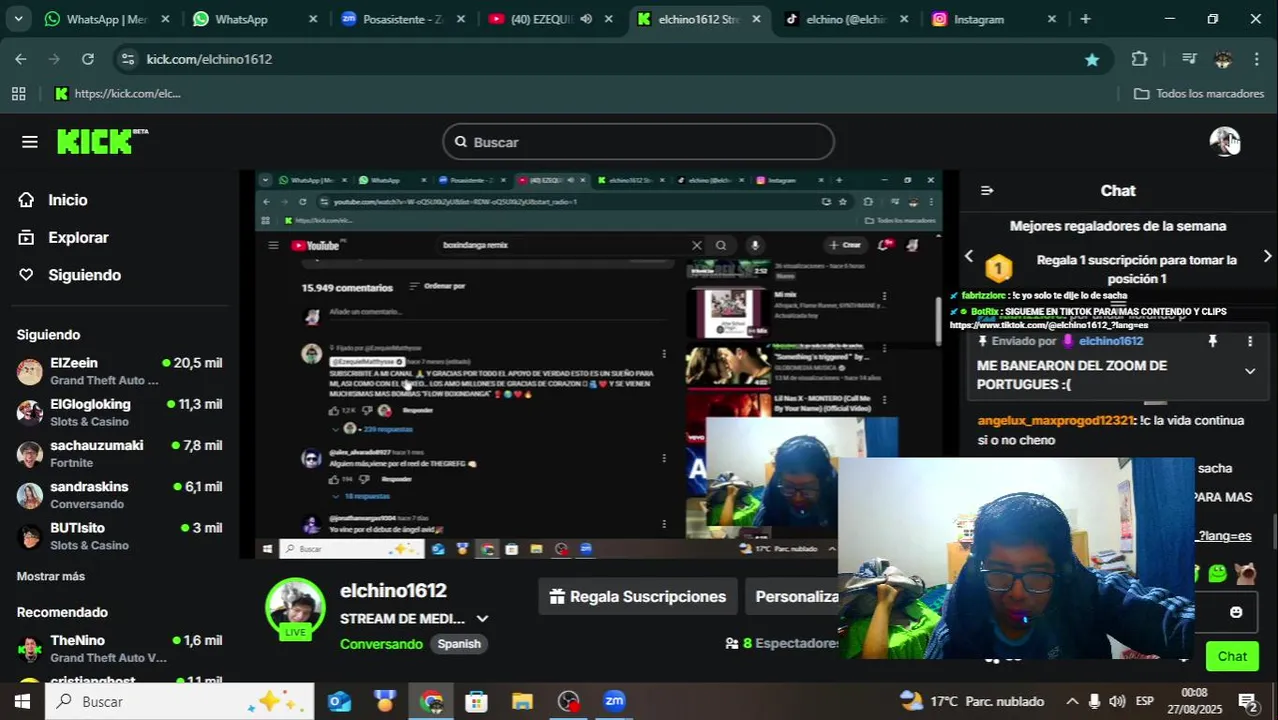Bookmark star icon in address bar

pyautogui.click(x=1092, y=59)
